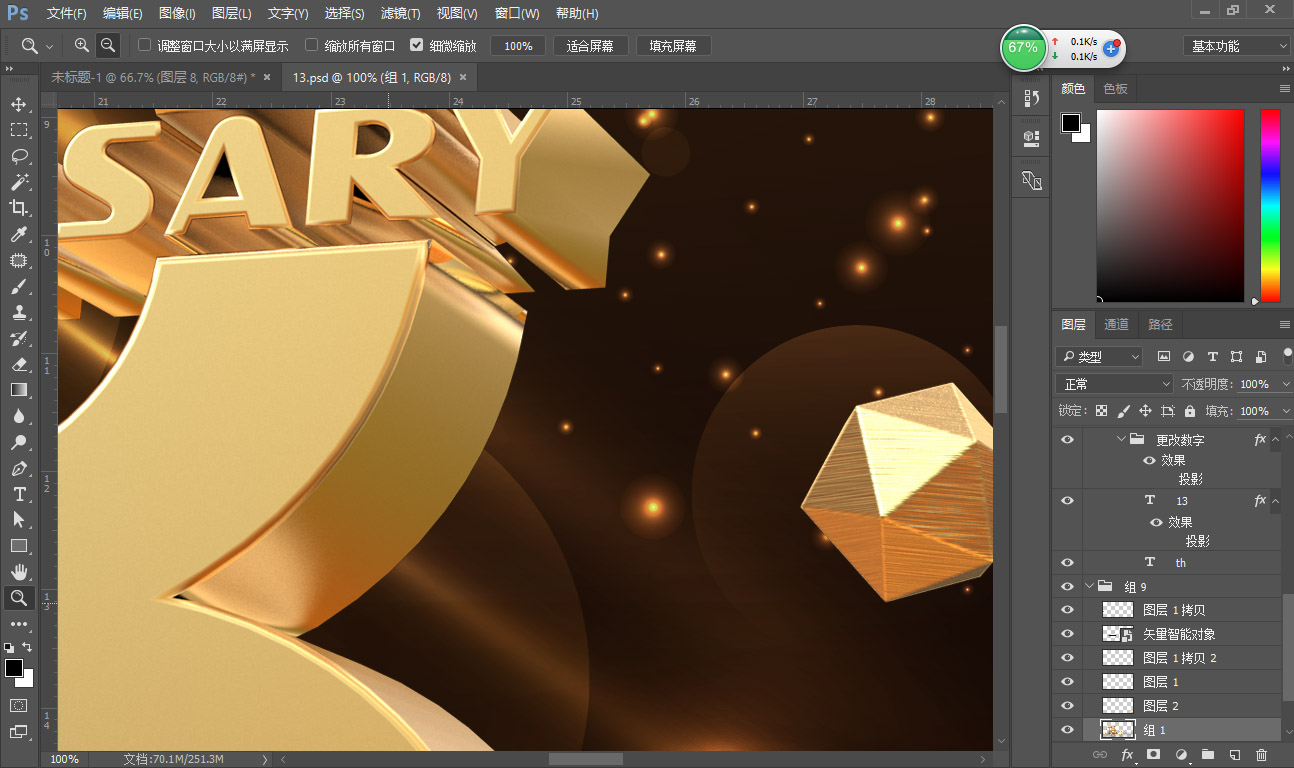Create a new layer icon
1294x768 pixels.
coord(1234,755)
